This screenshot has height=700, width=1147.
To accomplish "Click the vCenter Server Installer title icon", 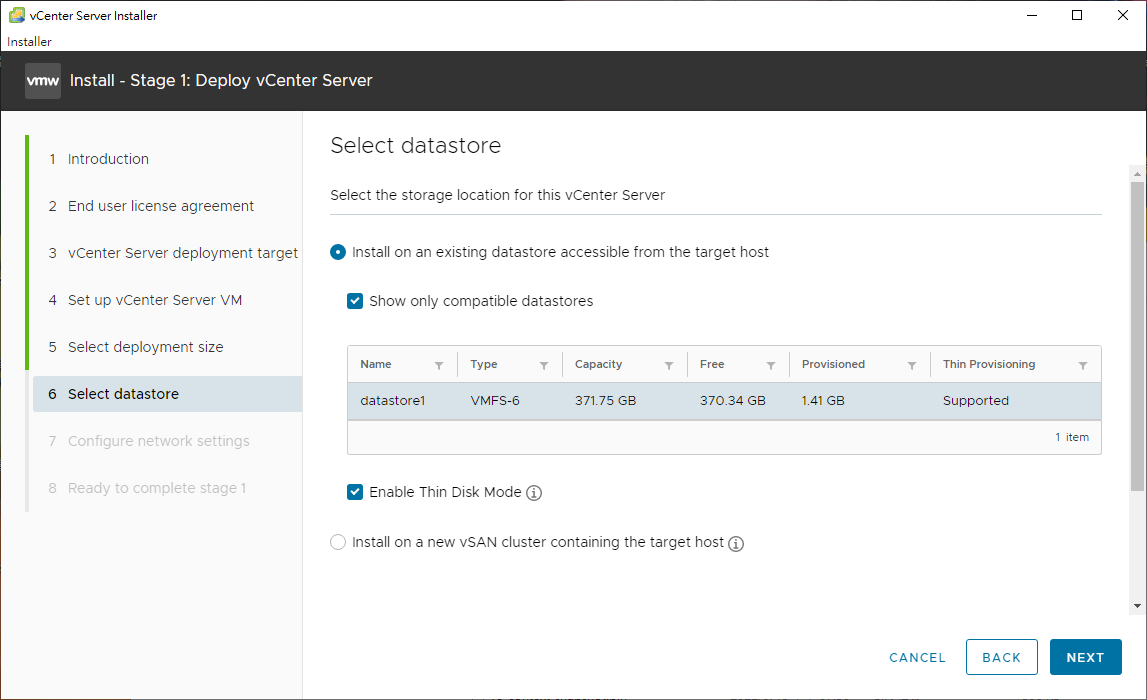I will click(16, 15).
